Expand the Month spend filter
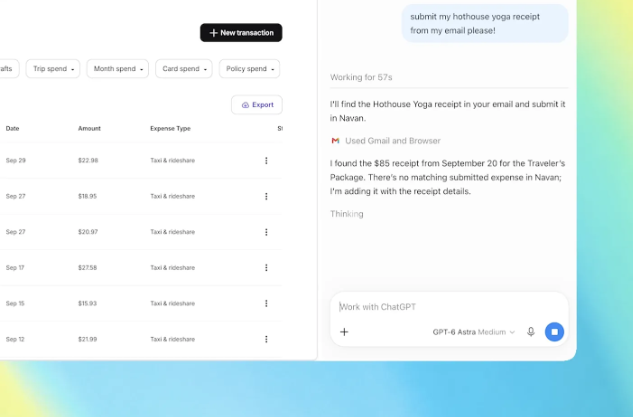 (x=117, y=69)
